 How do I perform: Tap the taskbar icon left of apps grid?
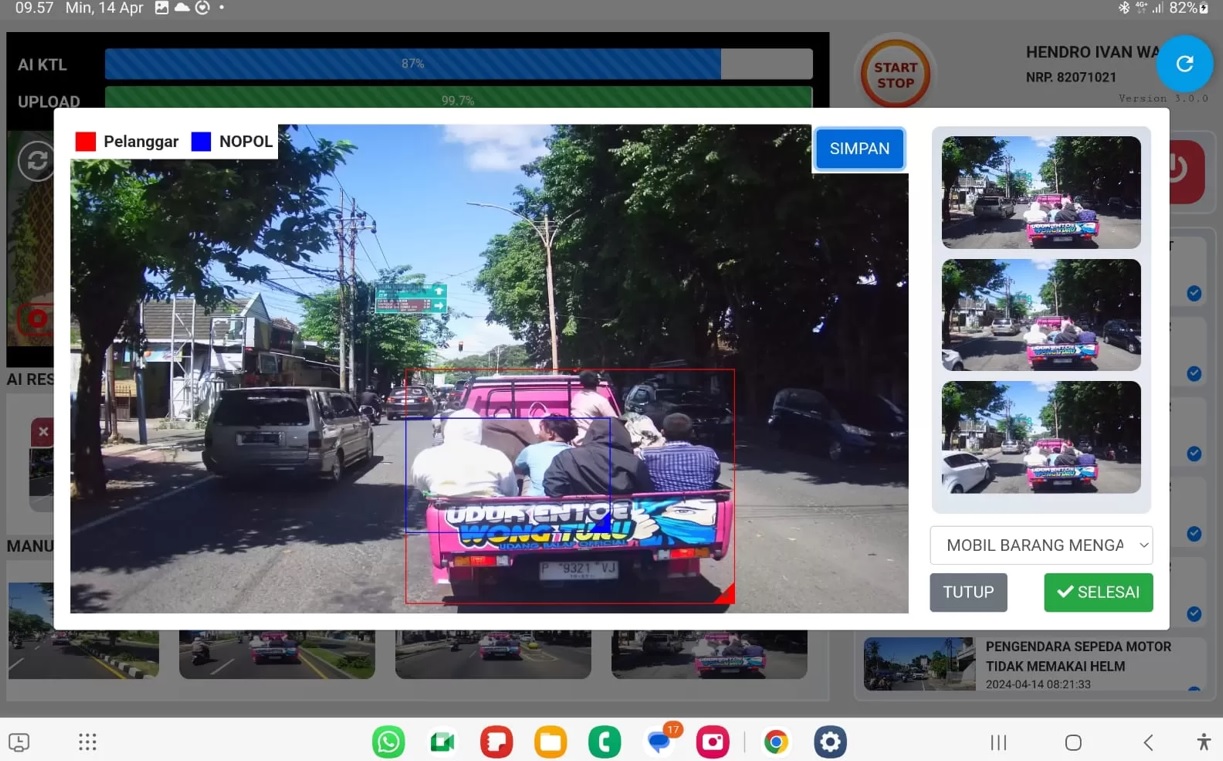pos(19,742)
